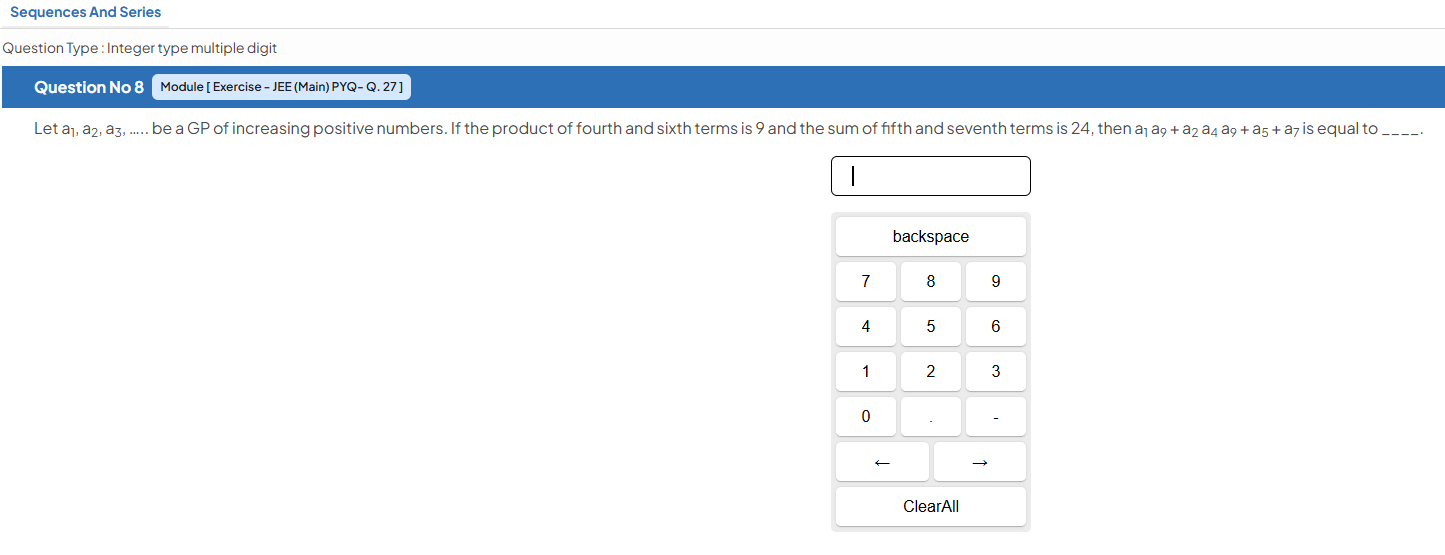
Task: Tap digit 7 on the keypad
Action: point(866,282)
